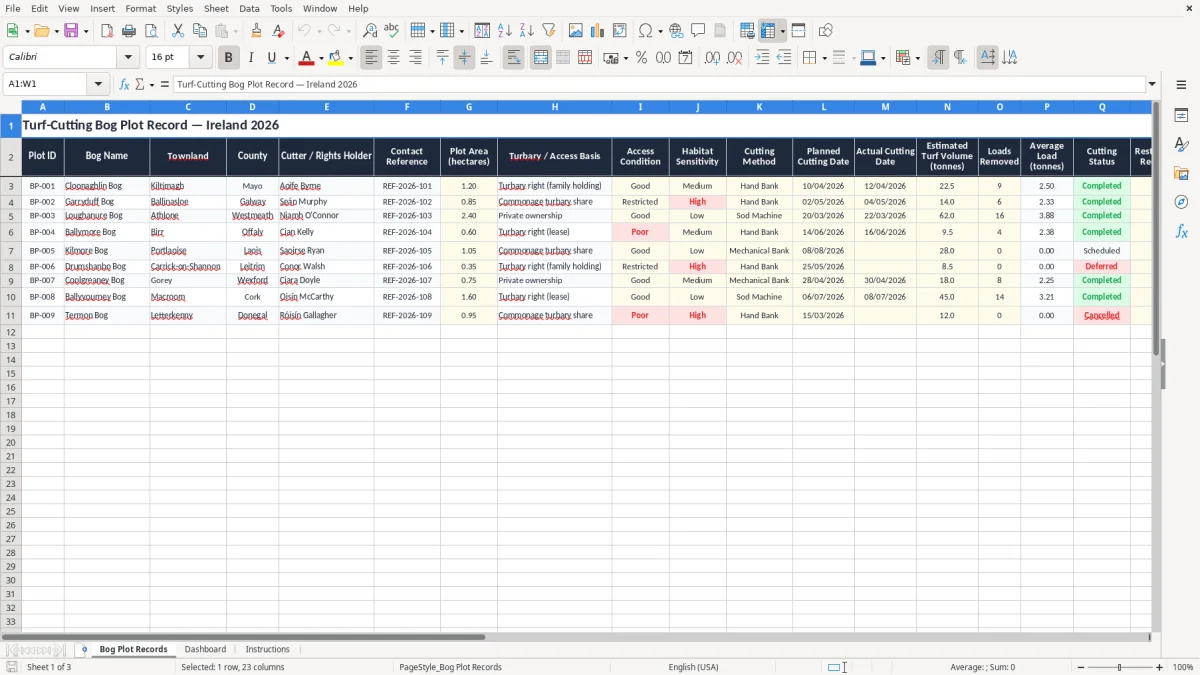Adjust the zoom slider
Image resolution: width=1200 pixels, height=675 pixels.
1120,667
